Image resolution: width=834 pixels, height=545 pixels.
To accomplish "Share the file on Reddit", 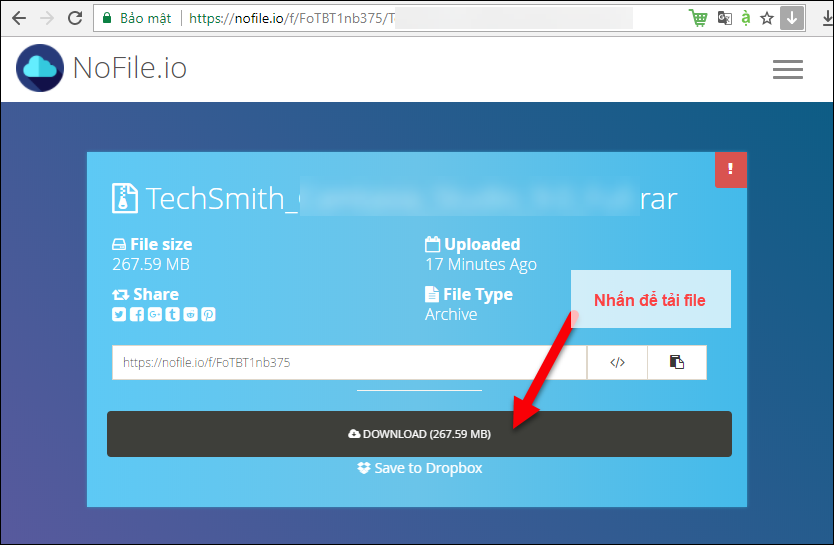I will coord(190,314).
